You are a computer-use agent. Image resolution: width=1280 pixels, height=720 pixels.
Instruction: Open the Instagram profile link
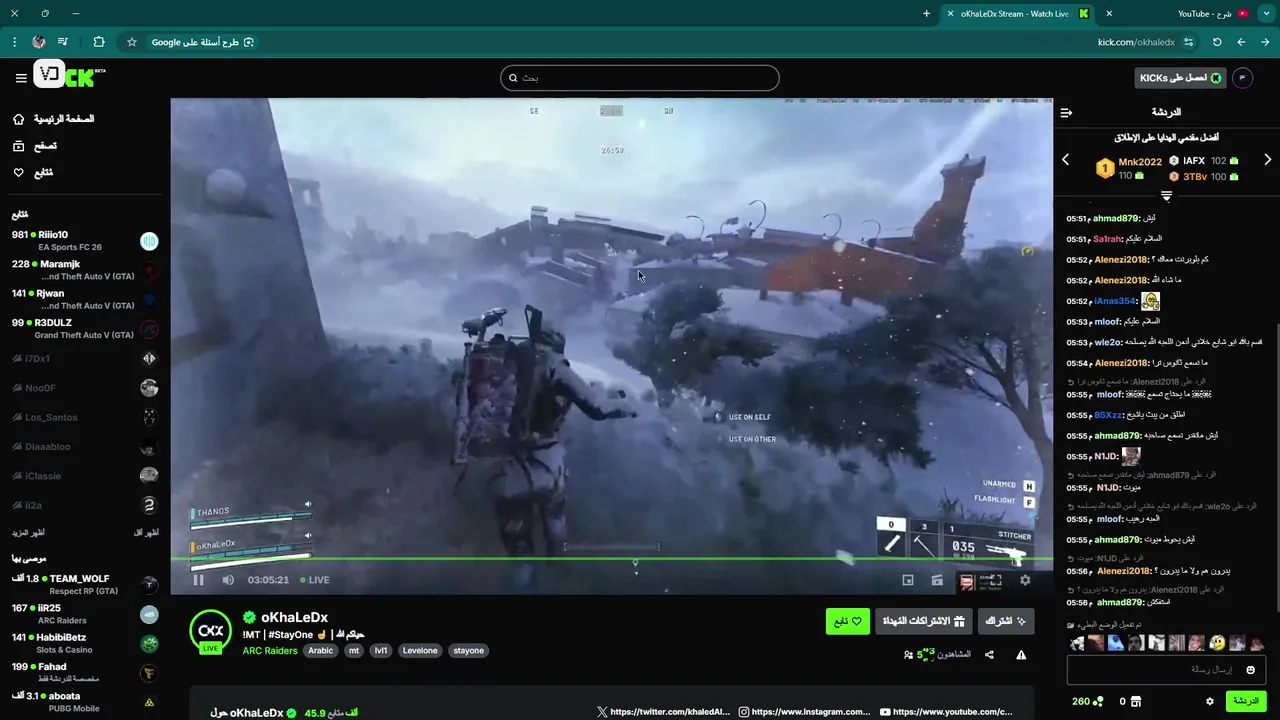pos(805,712)
